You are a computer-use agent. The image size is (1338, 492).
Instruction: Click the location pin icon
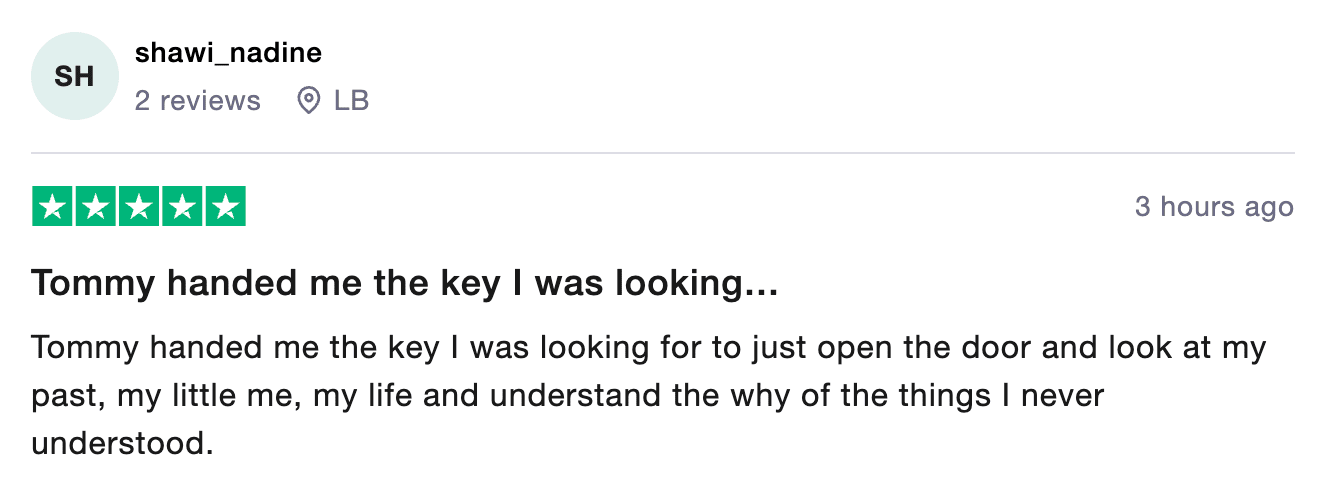click(x=309, y=101)
